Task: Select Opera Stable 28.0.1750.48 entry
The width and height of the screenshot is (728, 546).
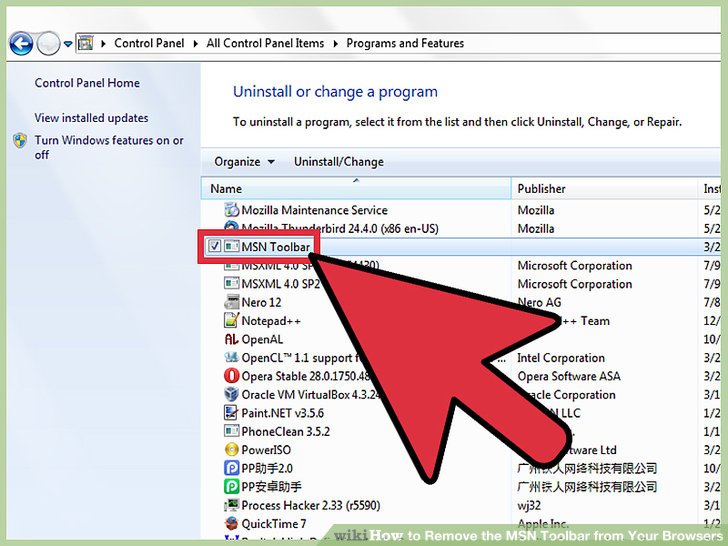Action: (x=306, y=376)
